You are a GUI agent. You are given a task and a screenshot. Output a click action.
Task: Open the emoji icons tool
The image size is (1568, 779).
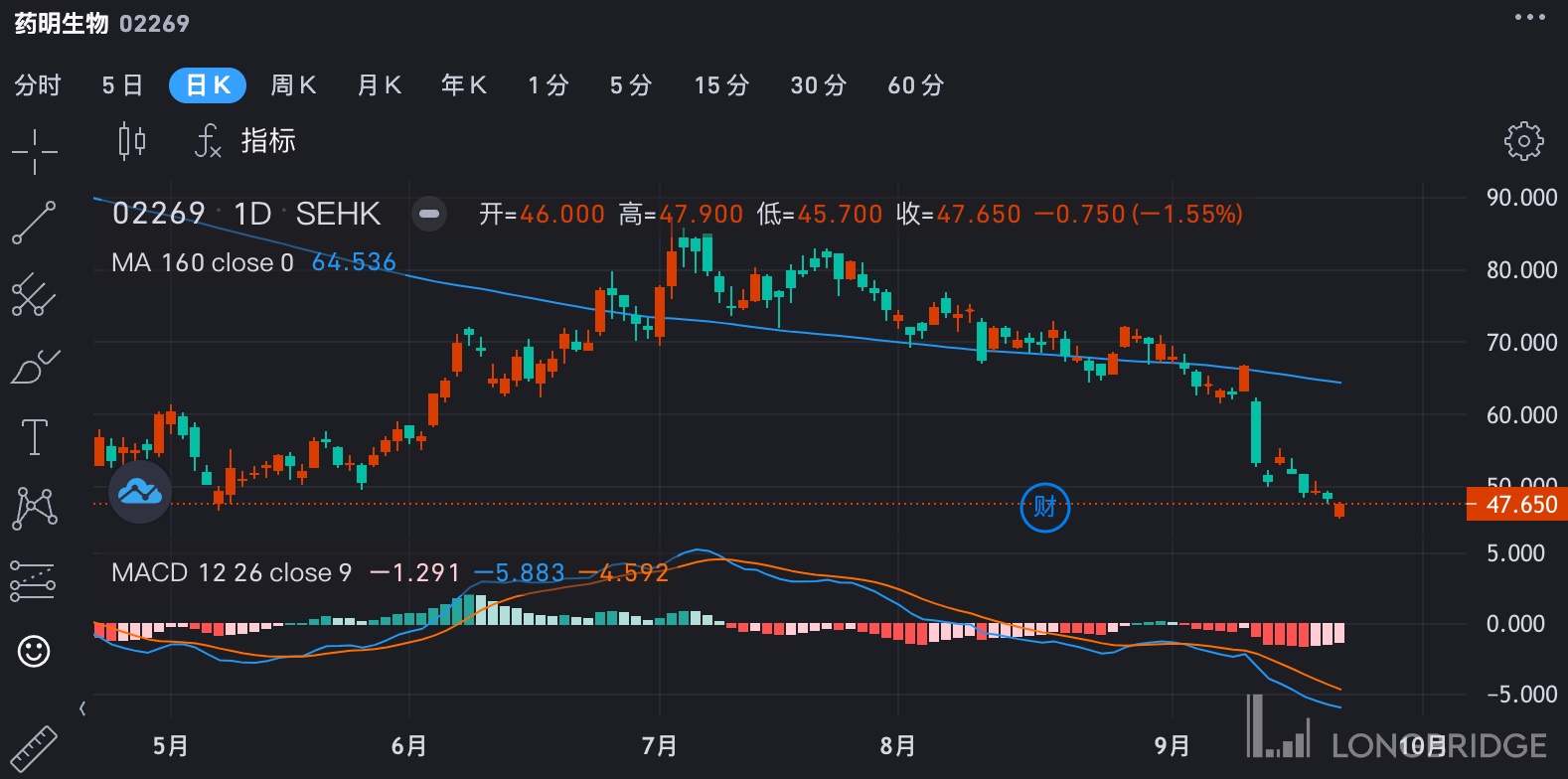34,651
